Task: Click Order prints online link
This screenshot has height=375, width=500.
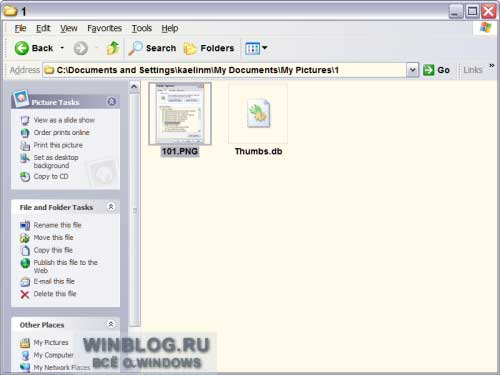Action: (x=62, y=133)
